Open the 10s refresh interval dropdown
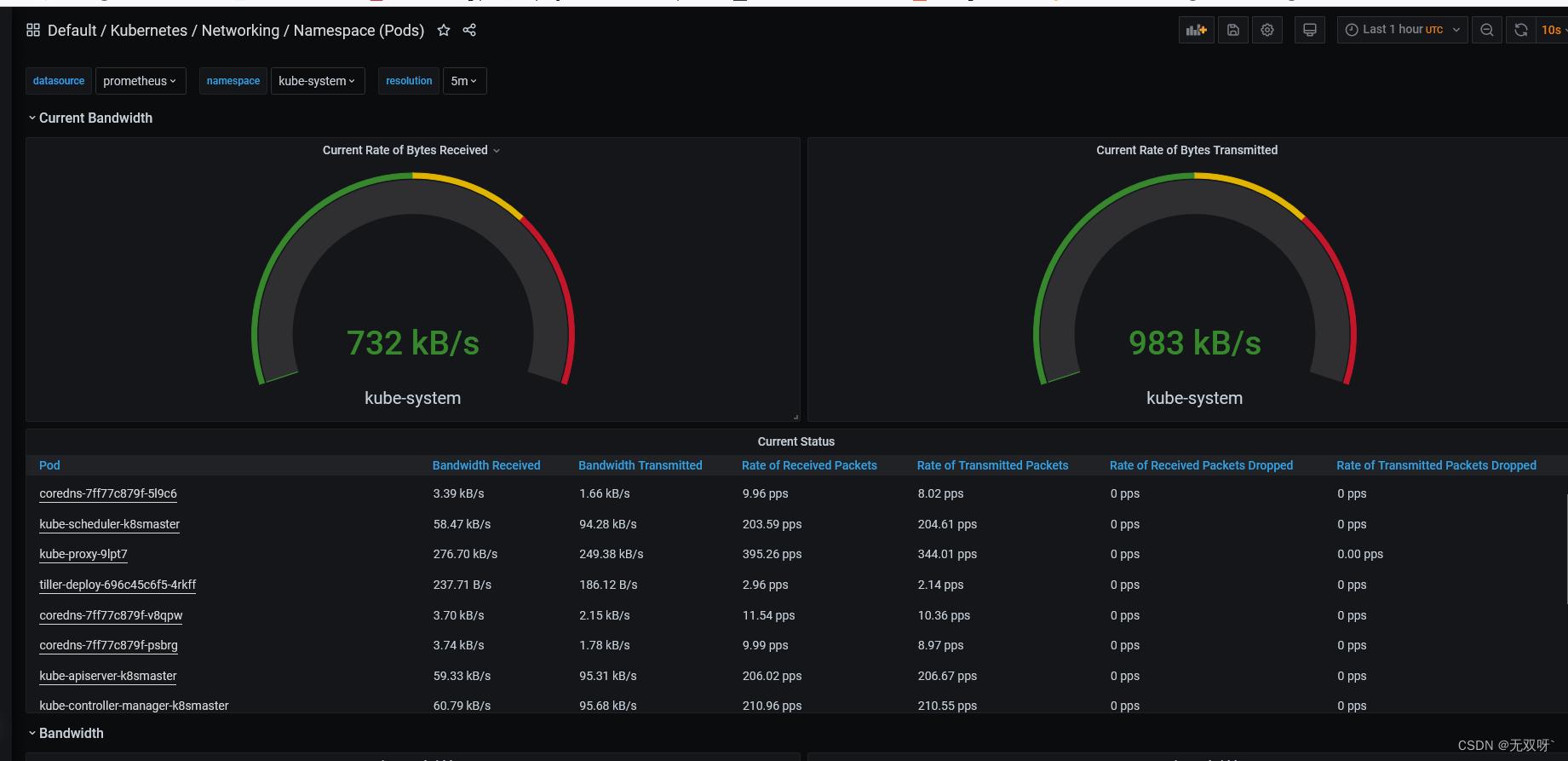 [1554, 30]
